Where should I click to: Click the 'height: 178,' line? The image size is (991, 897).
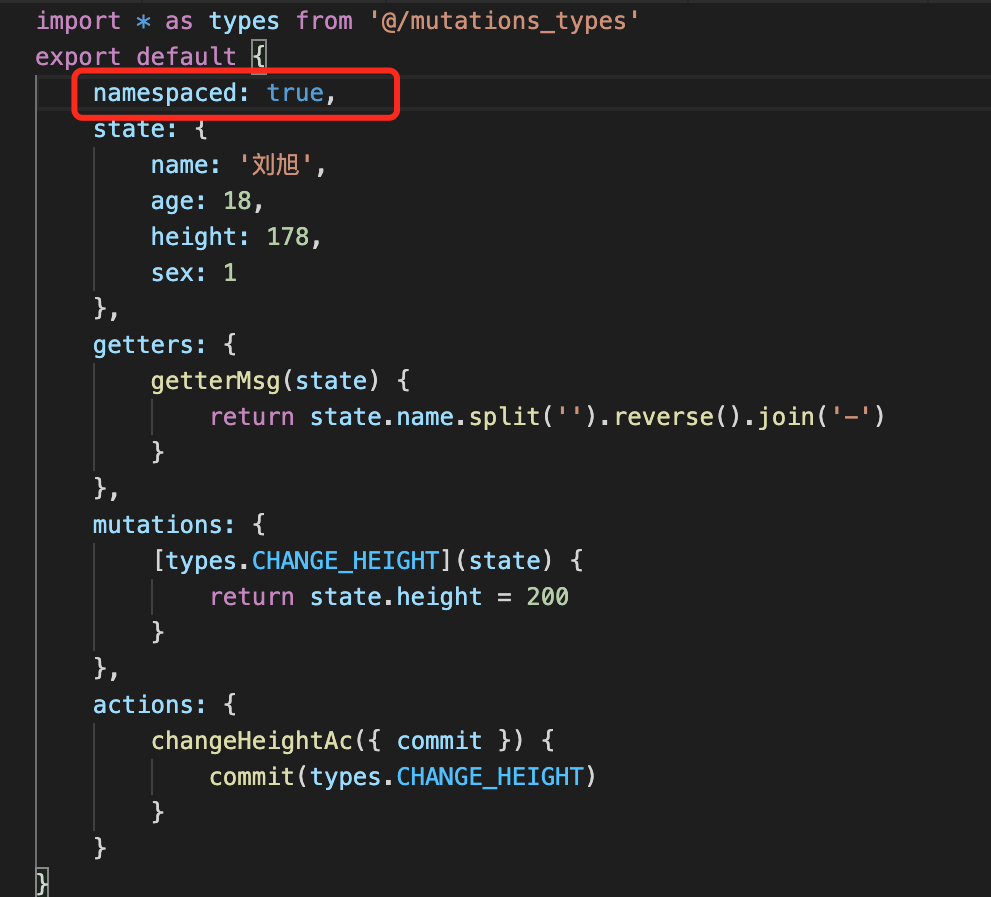coord(236,237)
